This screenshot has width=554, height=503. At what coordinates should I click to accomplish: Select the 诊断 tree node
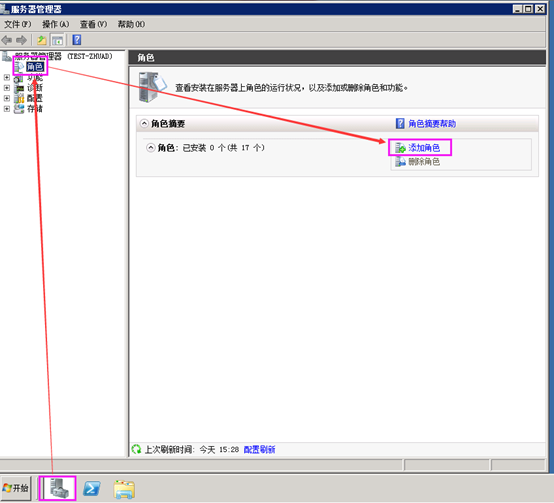point(35,88)
